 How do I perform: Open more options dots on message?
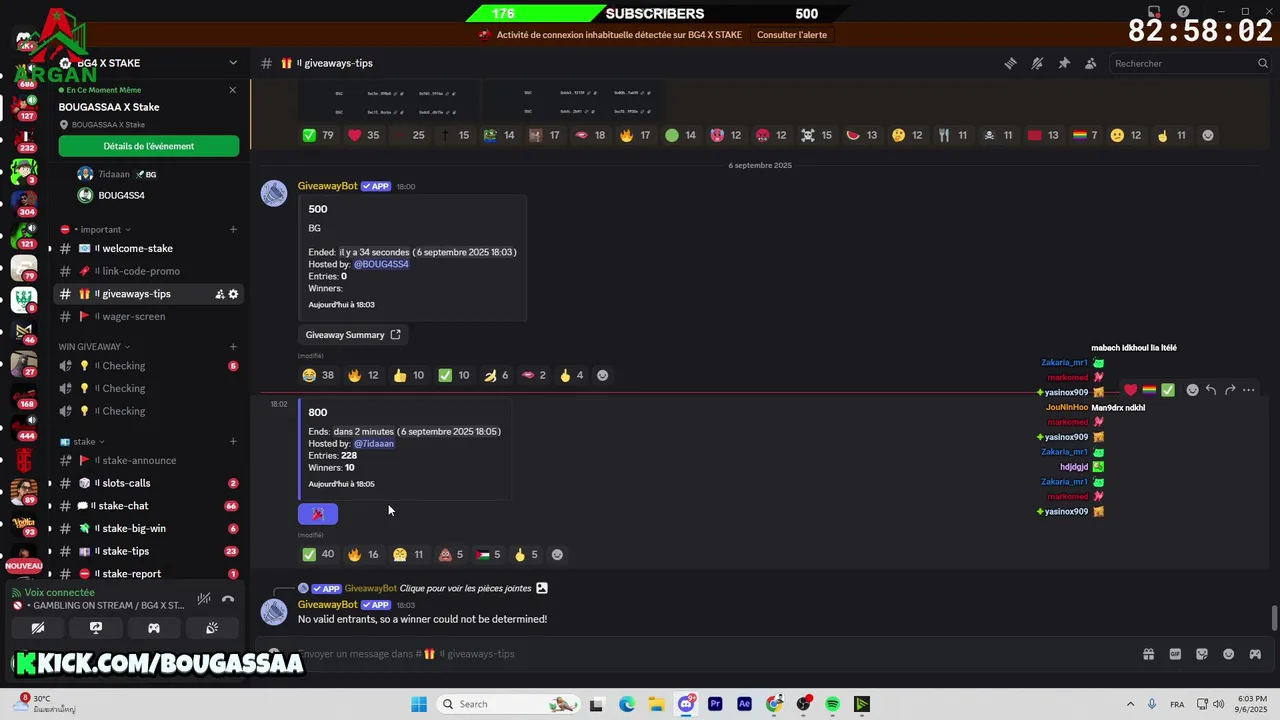click(x=1249, y=390)
